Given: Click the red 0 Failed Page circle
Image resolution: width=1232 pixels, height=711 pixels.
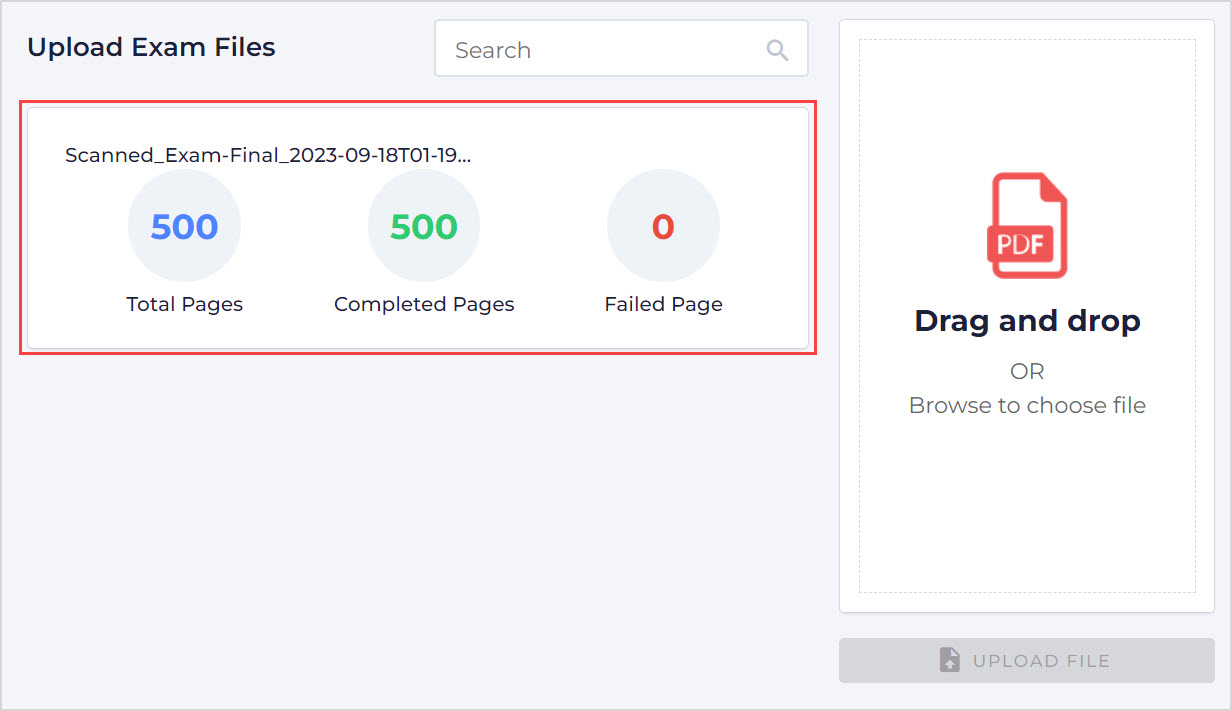Looking at the screenshot, I should click(x=663, y=226).
